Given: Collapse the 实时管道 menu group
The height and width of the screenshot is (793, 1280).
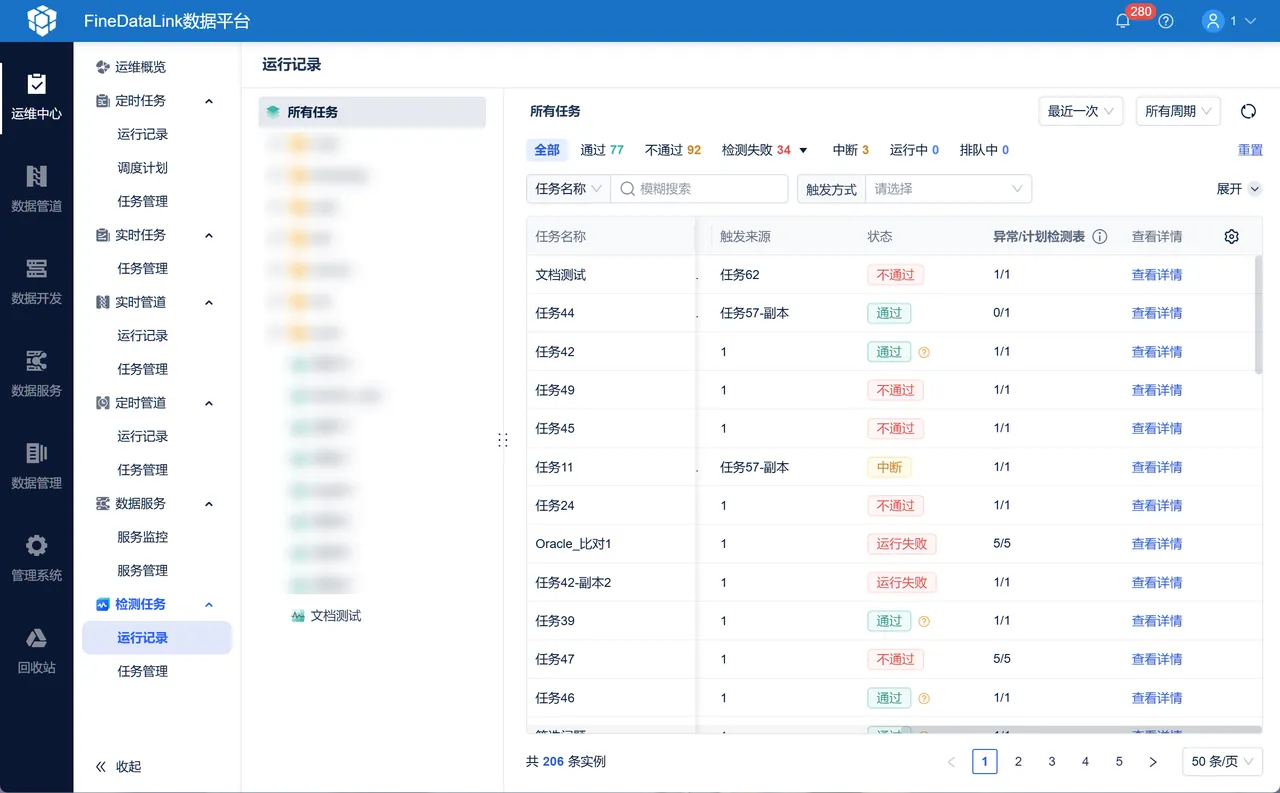Looking at the screenshot, I should tap(209, 302).
